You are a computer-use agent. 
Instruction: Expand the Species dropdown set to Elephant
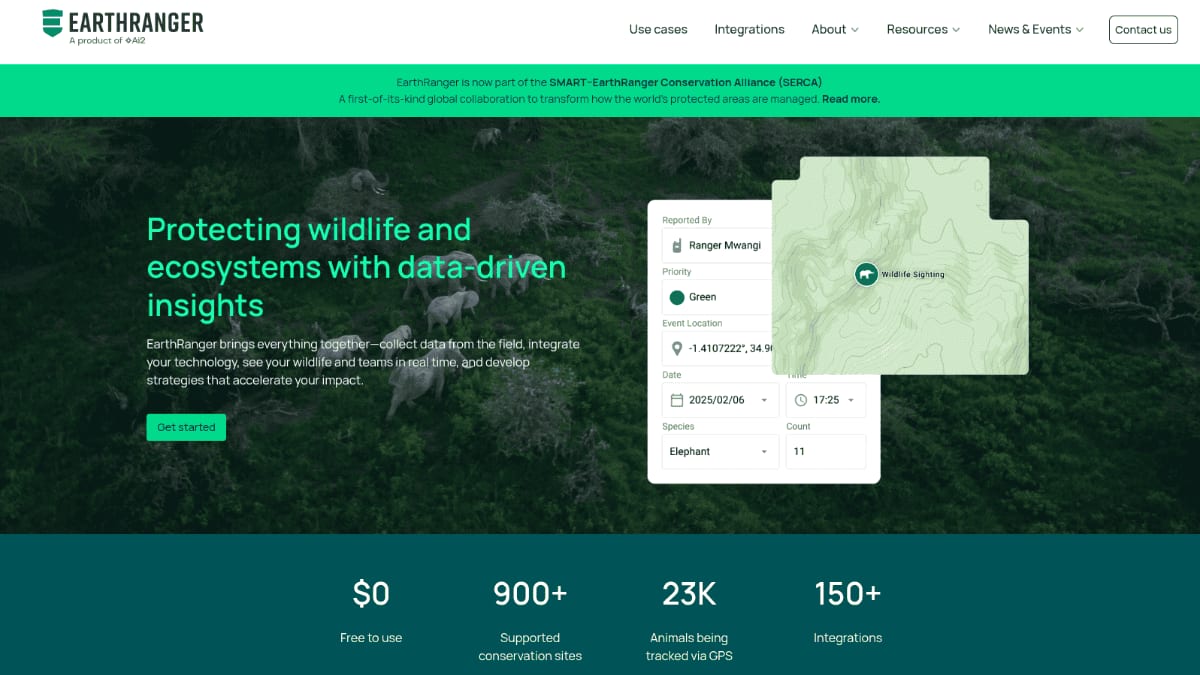720,451
